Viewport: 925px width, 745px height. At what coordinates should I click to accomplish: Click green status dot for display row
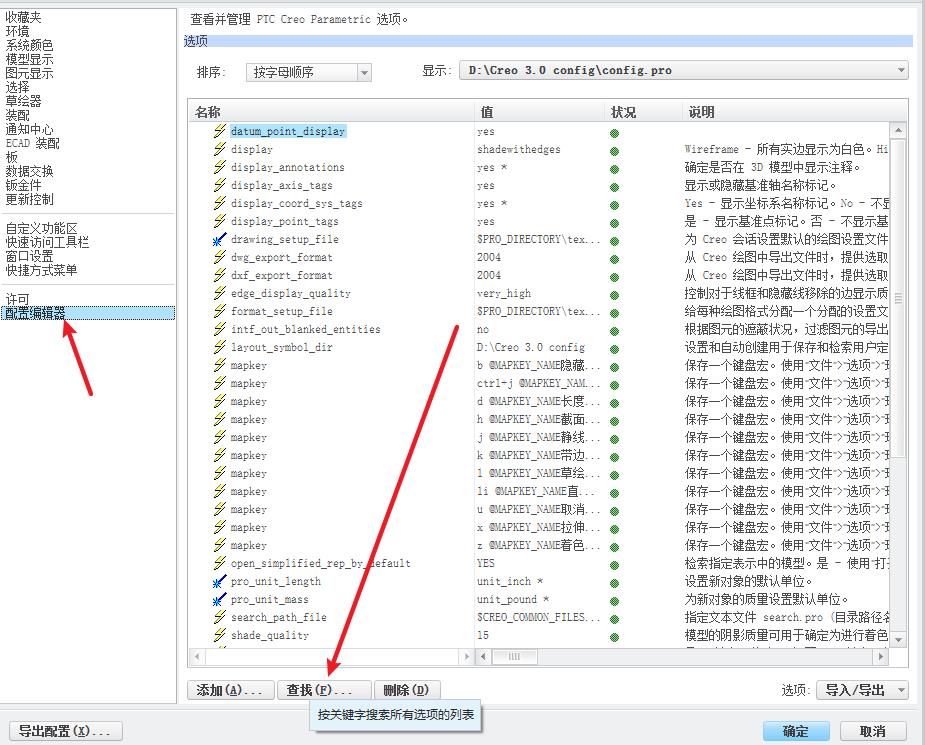click(x=614, y=152)
